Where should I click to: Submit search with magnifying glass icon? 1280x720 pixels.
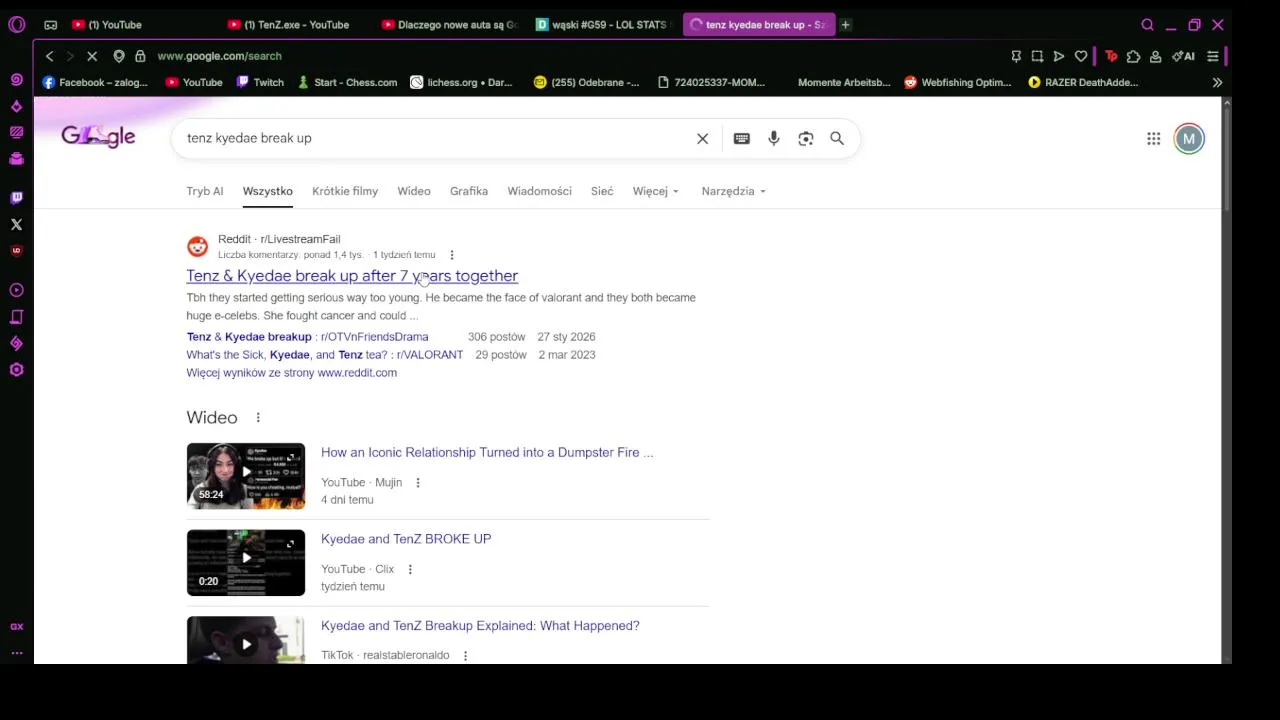pyautogui.click(x=837, y=138)
